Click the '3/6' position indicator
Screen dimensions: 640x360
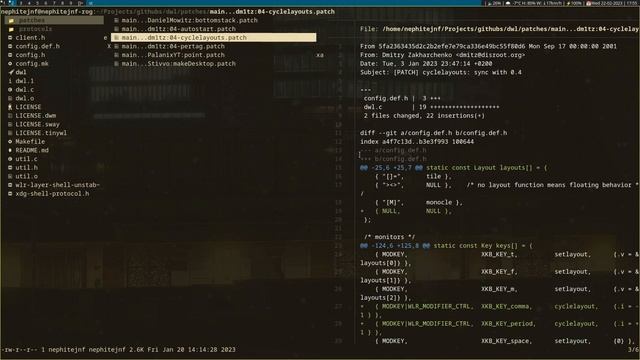click(633, 349)
